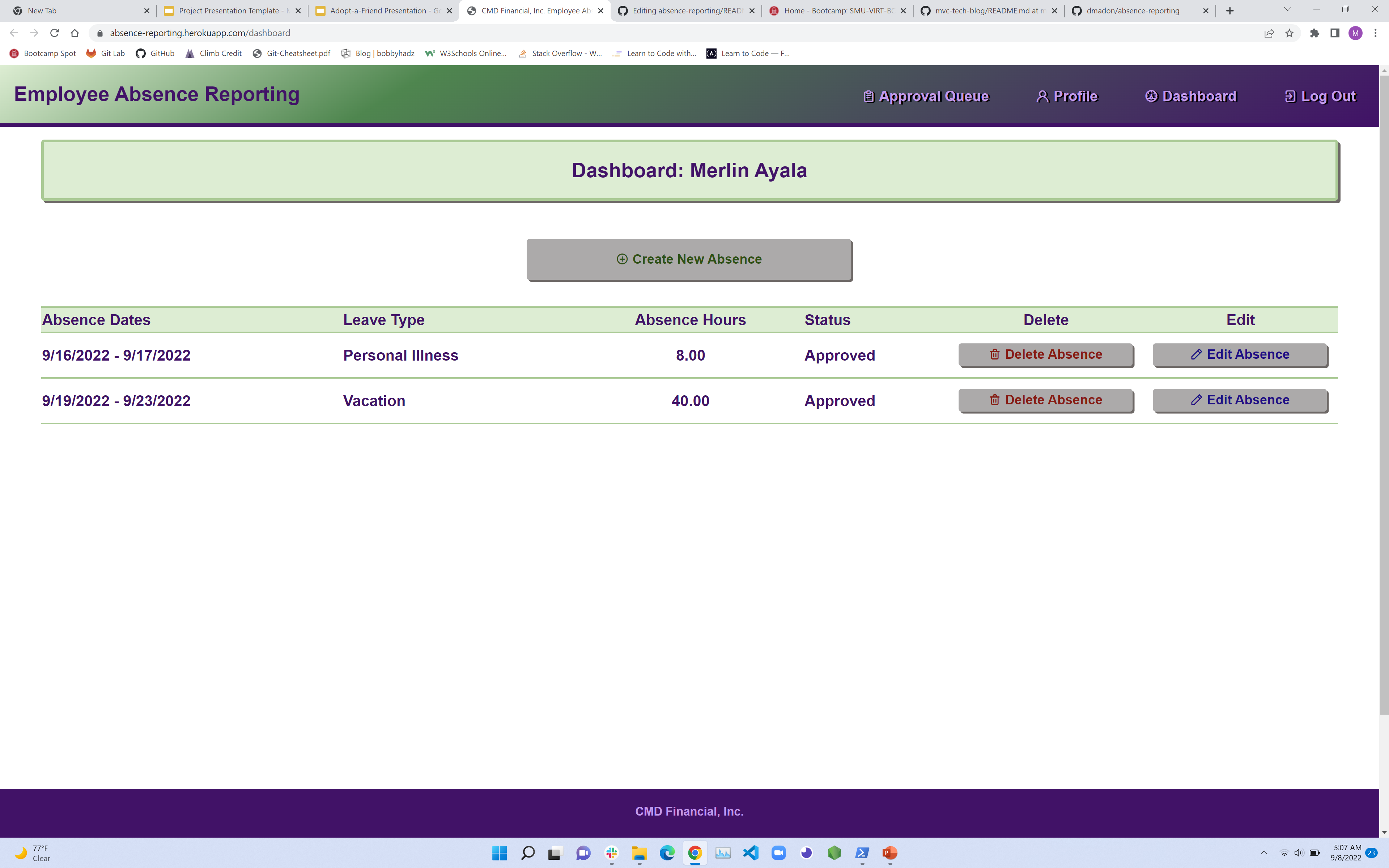Screen dimensions: 1389x868
Task: Reload the page using the refresh icon
Action: tap(54, 33)
